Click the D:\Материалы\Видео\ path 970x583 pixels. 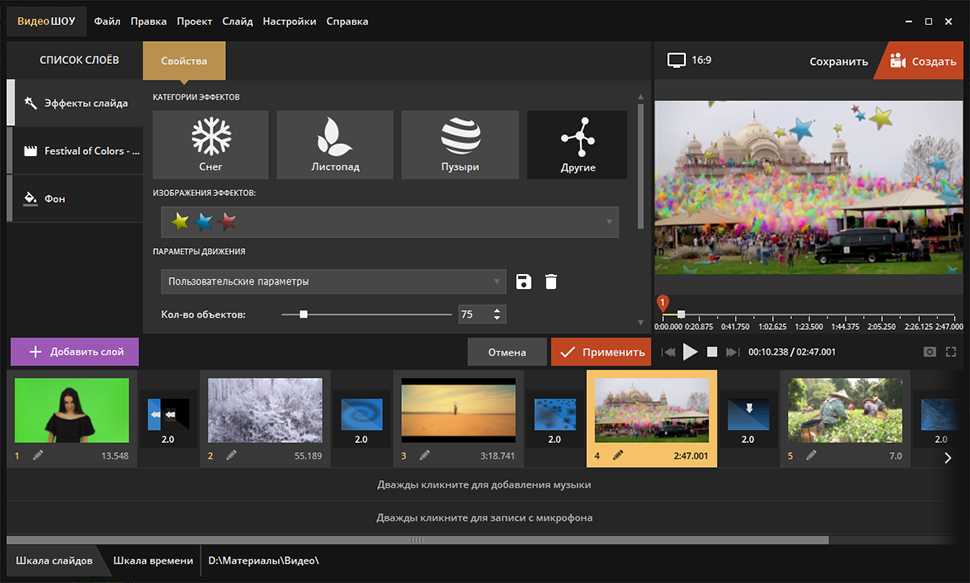pos(264,561)
